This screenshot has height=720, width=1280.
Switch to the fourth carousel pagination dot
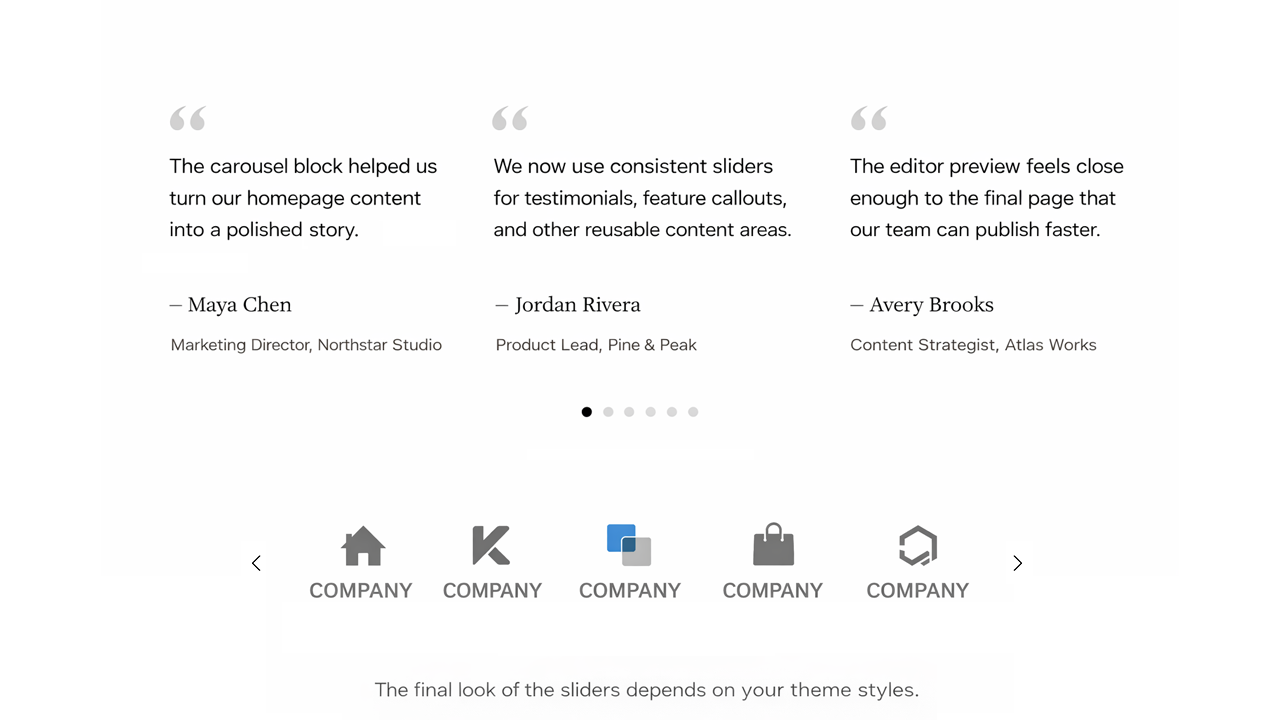click(651, 412)
